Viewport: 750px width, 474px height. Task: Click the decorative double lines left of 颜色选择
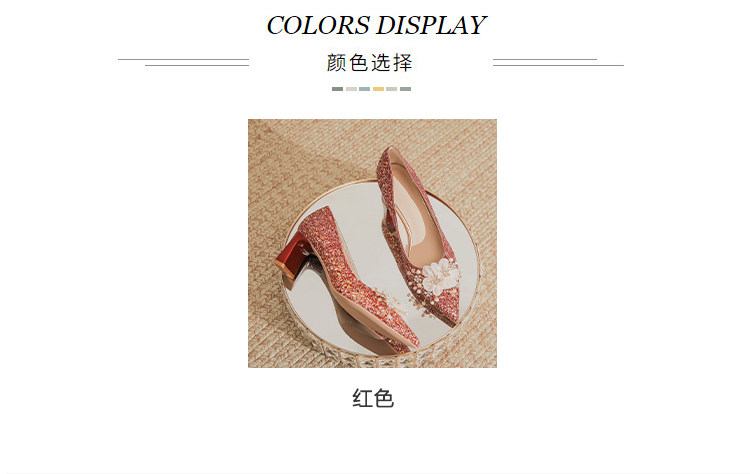[184, 62]
